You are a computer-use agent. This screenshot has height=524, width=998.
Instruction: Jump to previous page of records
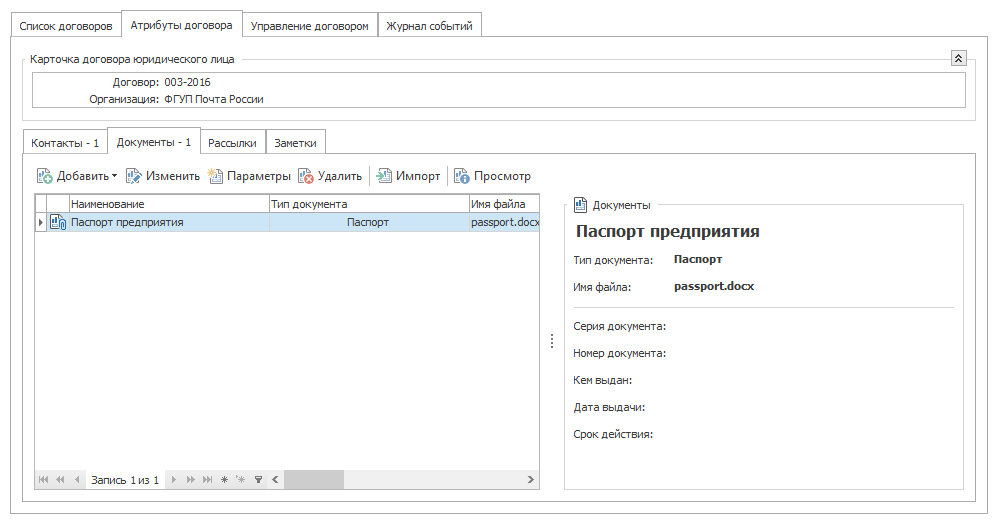click(x=60, y=479)
